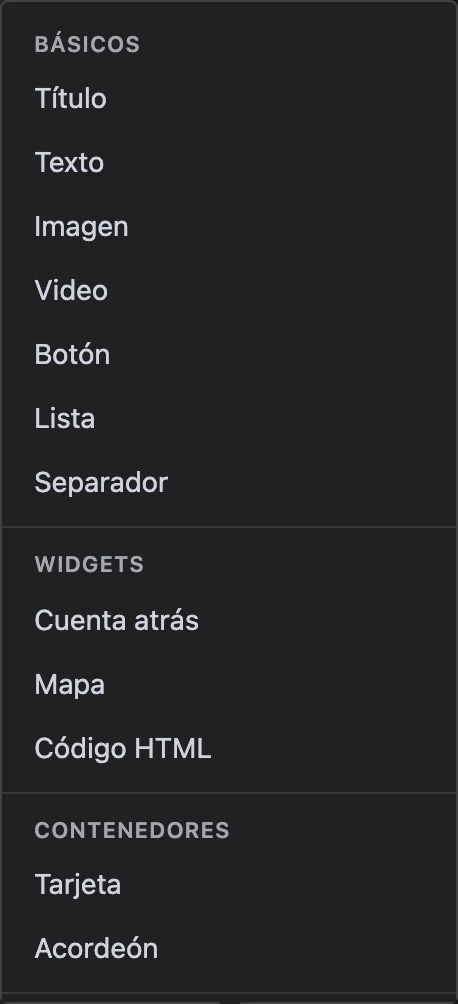The image size is (458, 1004).
Task: Add a Botón element
Action: pyautogui.click(x=229, y=355)
